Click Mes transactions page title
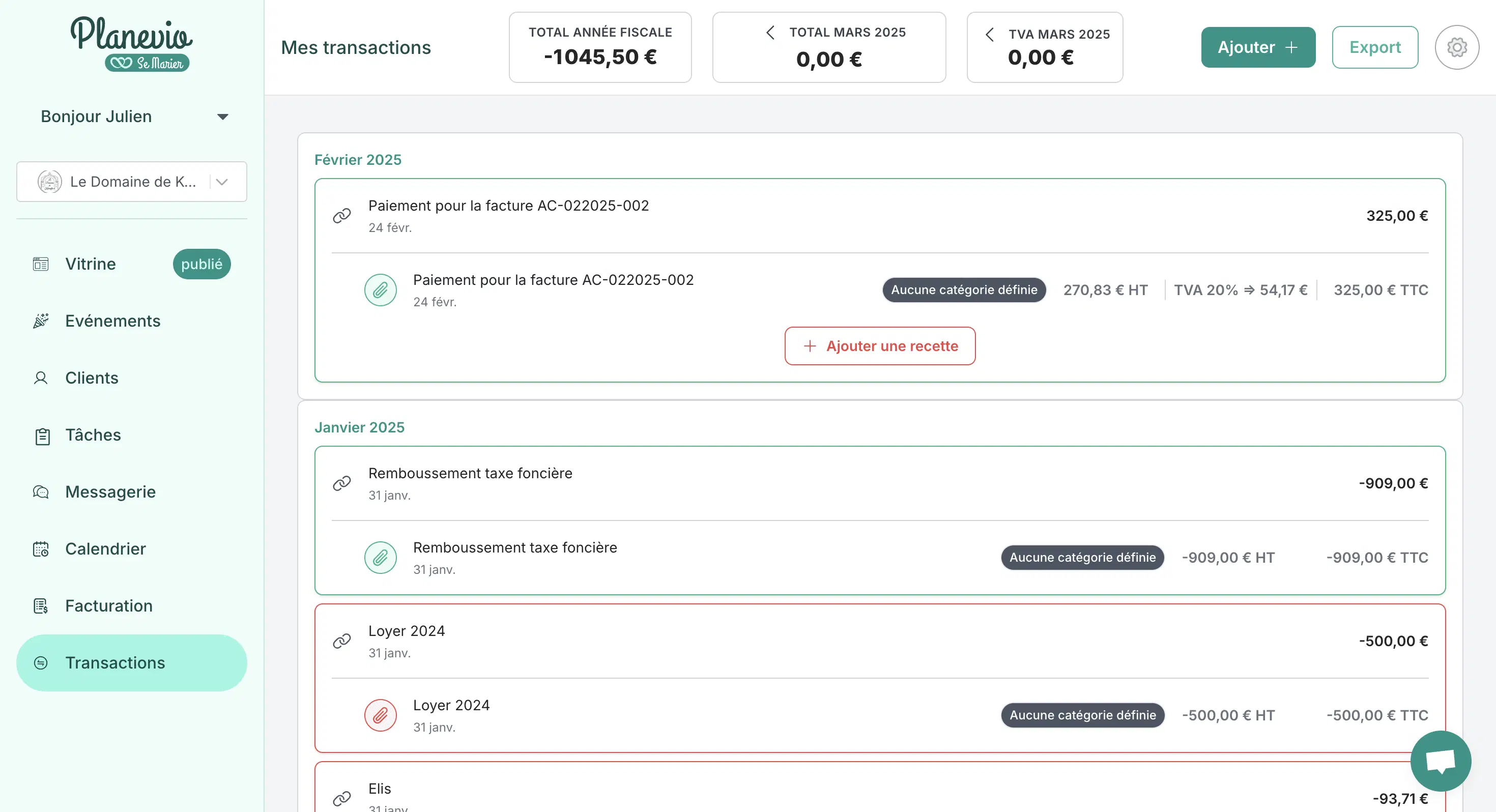Image resolution: width=1496 pixels, height=812 pixels. (x=356, y=48)
